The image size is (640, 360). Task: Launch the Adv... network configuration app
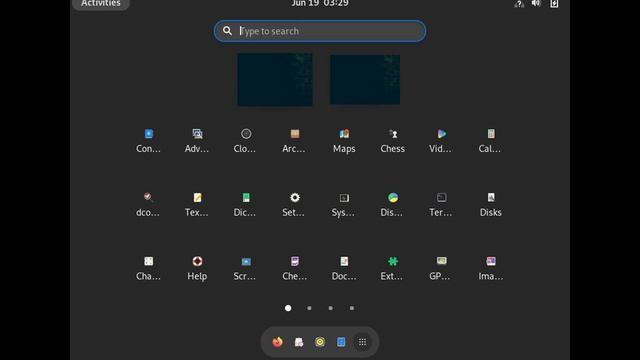(x=197, y=140)
